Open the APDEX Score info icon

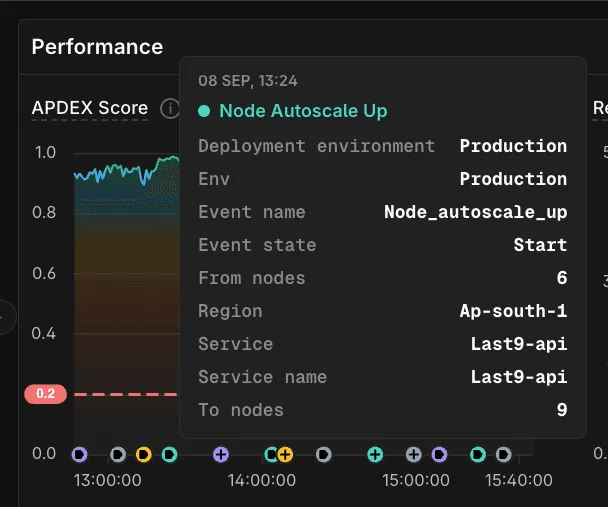[x=169, y=108]
